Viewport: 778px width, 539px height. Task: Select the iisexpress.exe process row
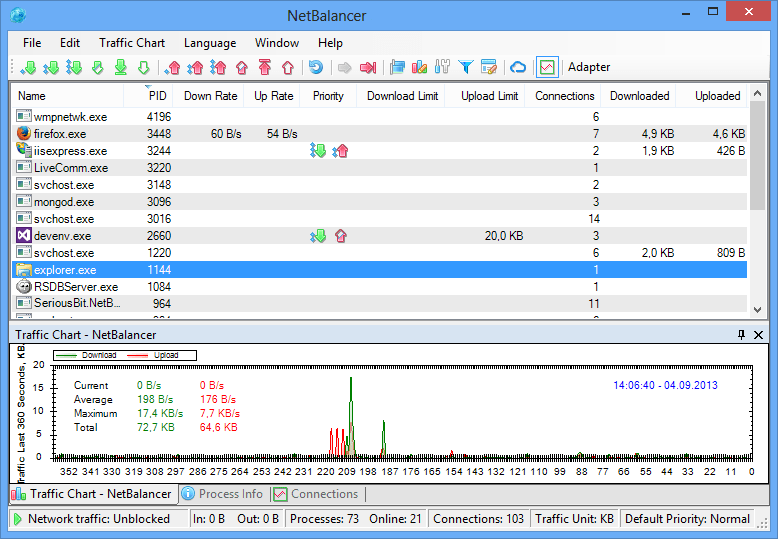click(380, 151)
